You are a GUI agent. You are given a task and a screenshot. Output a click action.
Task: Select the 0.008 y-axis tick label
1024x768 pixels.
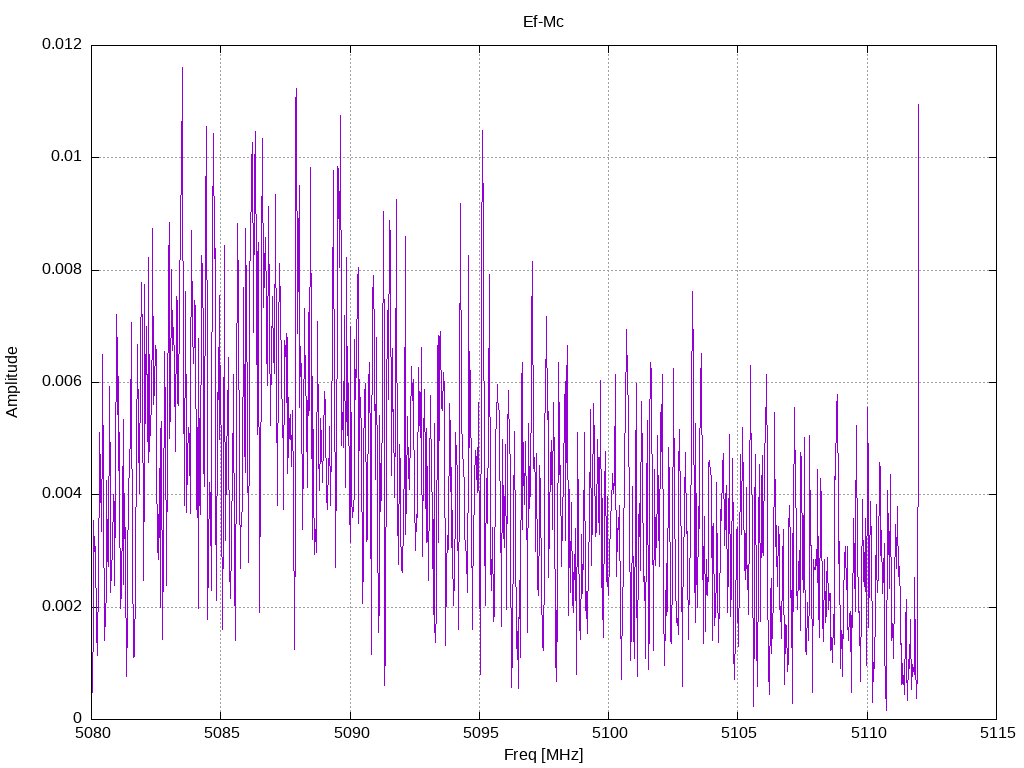[x=62, y=269]
